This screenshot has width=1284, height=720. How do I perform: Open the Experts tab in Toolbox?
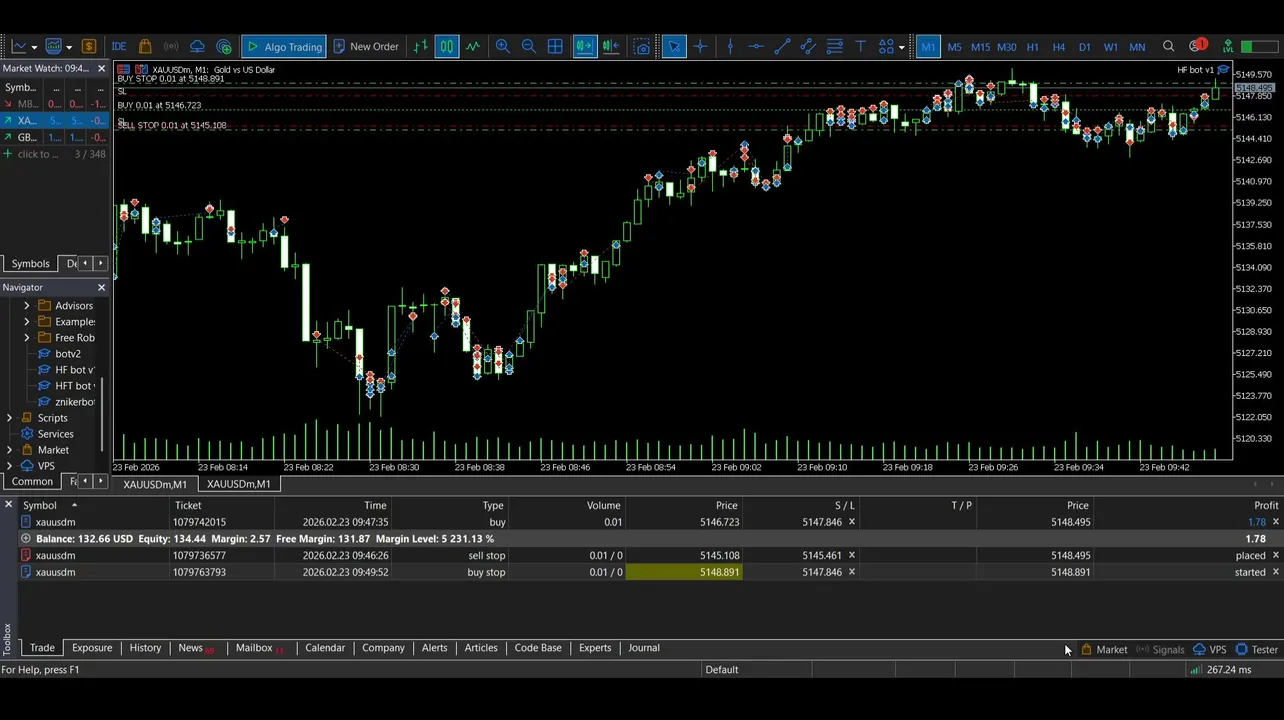coord(595,648)
